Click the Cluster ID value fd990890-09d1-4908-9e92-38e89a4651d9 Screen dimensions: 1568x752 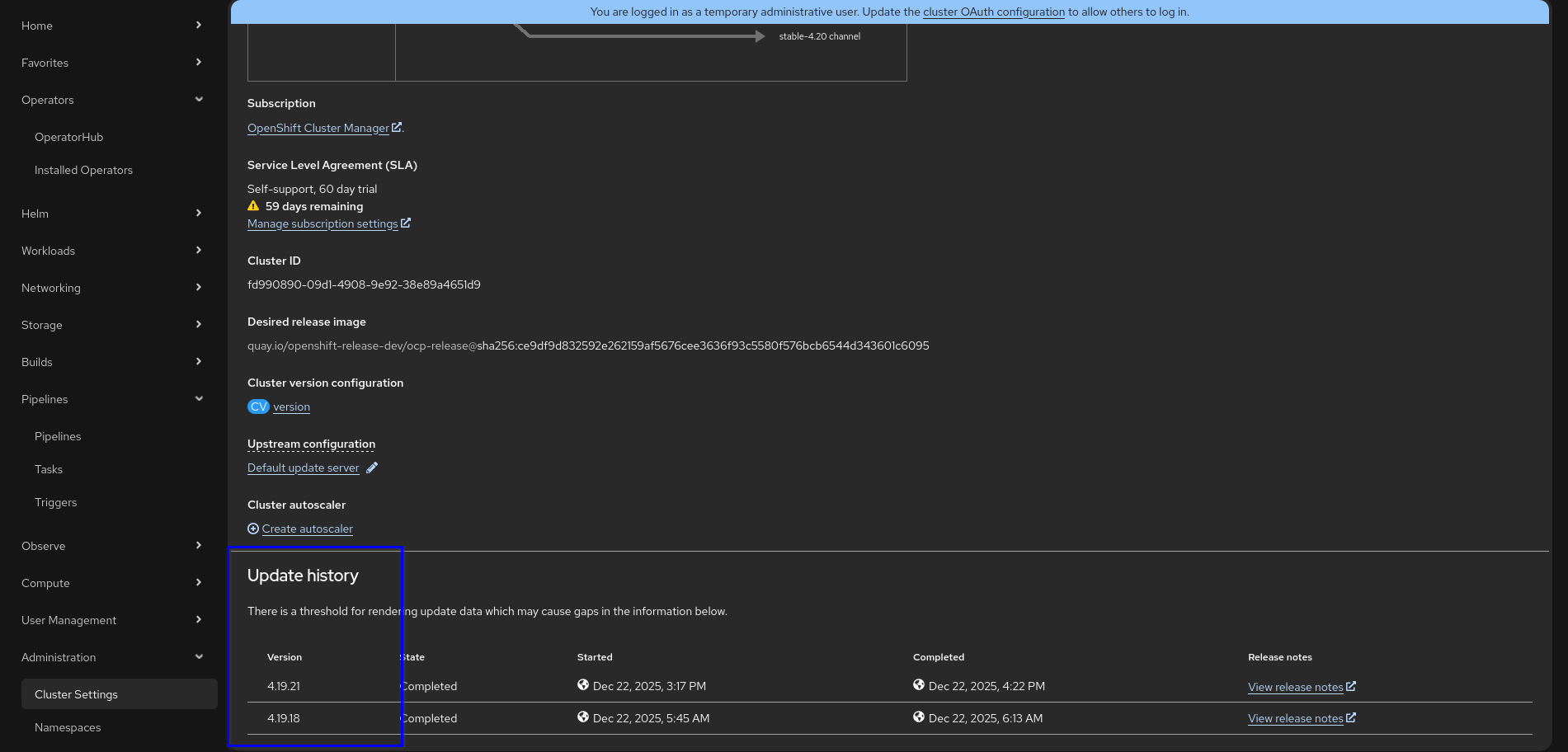[364, 284]
